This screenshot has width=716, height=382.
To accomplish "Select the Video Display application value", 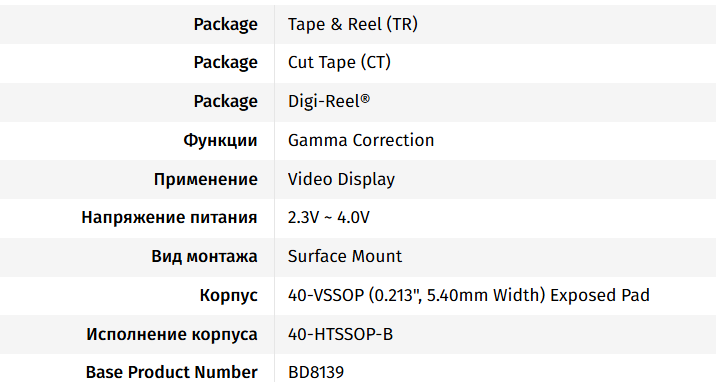I will coord(341,179).
